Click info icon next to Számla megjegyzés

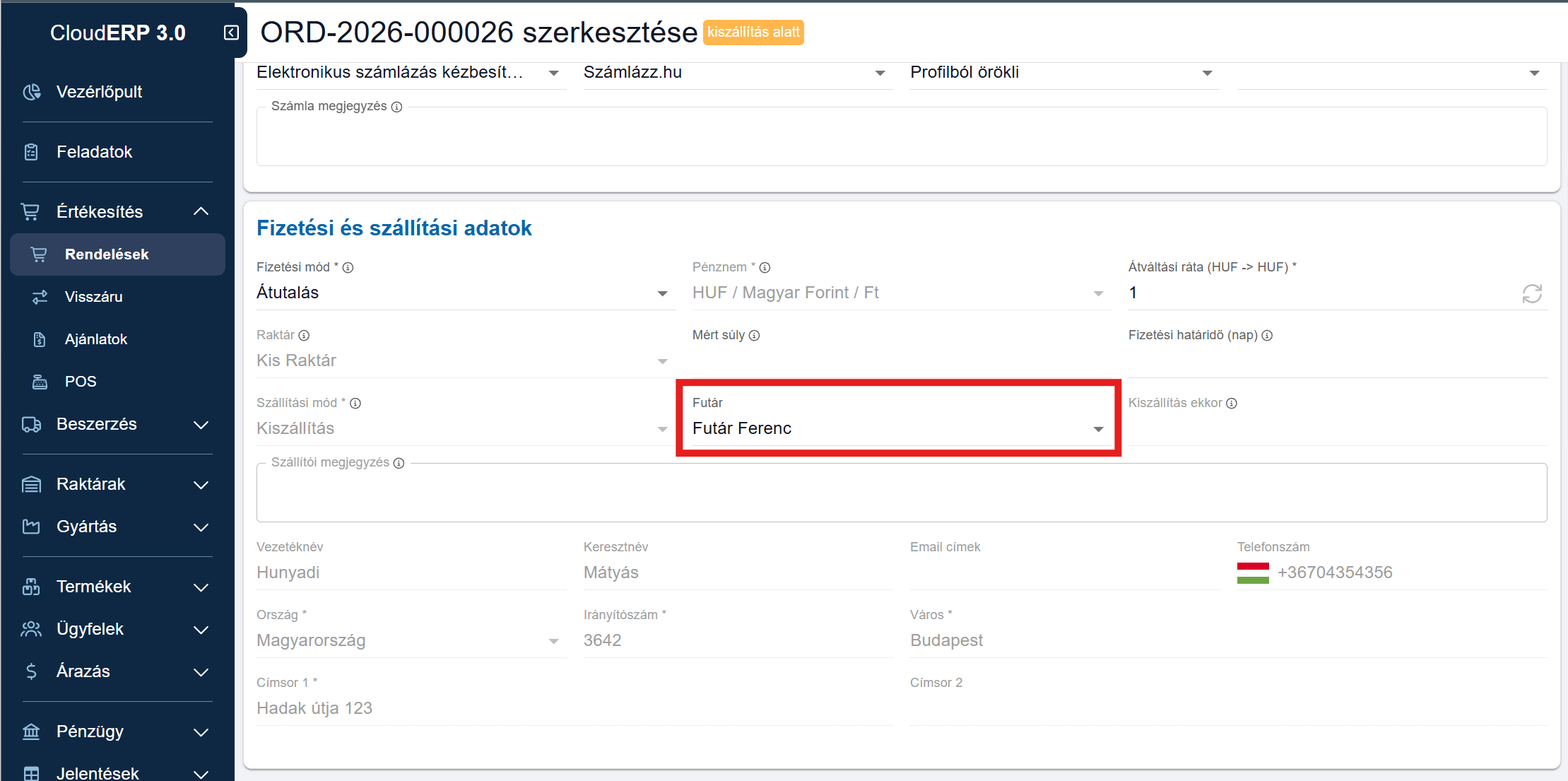[397, 107]
